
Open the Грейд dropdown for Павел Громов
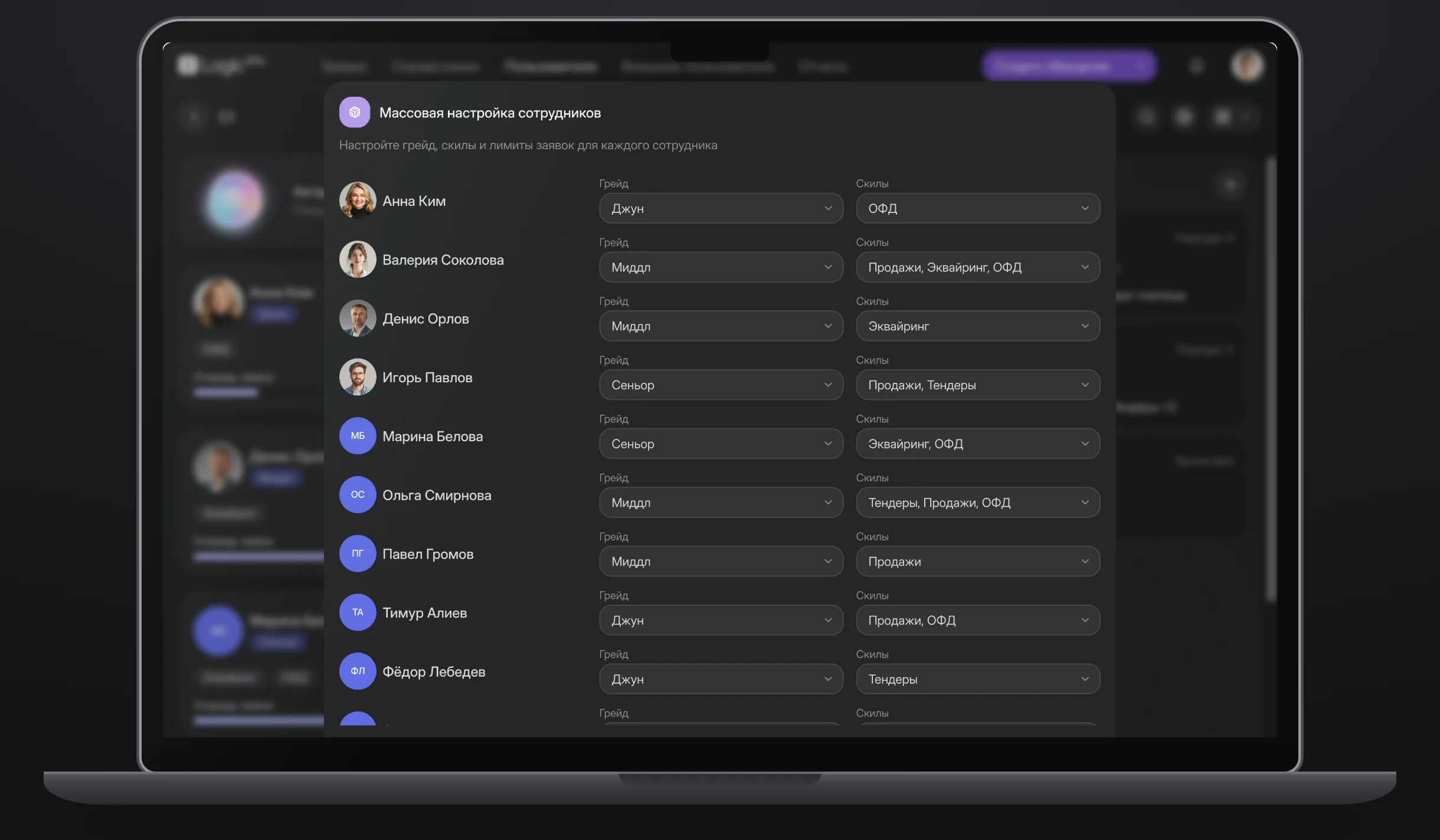(721, 561)
